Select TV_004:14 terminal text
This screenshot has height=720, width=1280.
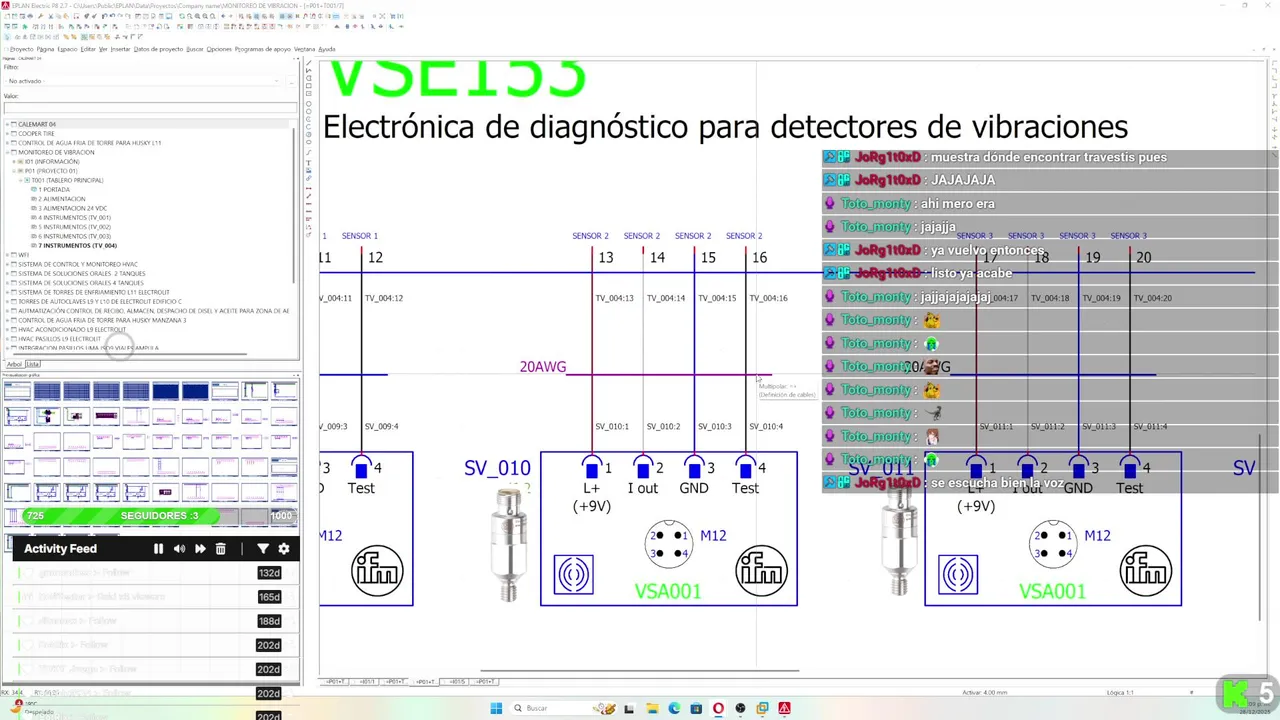666,298
